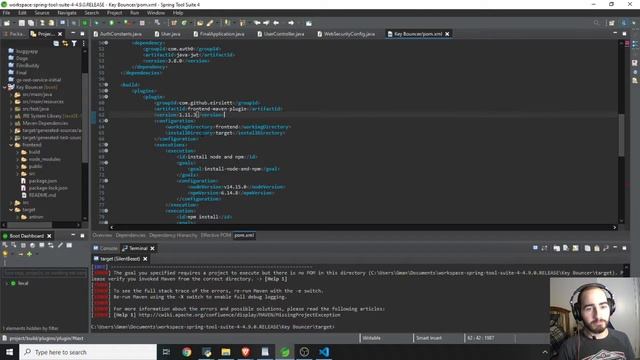The width and height of the screenshot is (640, 360).
Task: Switch to the AuthConstants.java editor tab
Action: tap(118, 34)
